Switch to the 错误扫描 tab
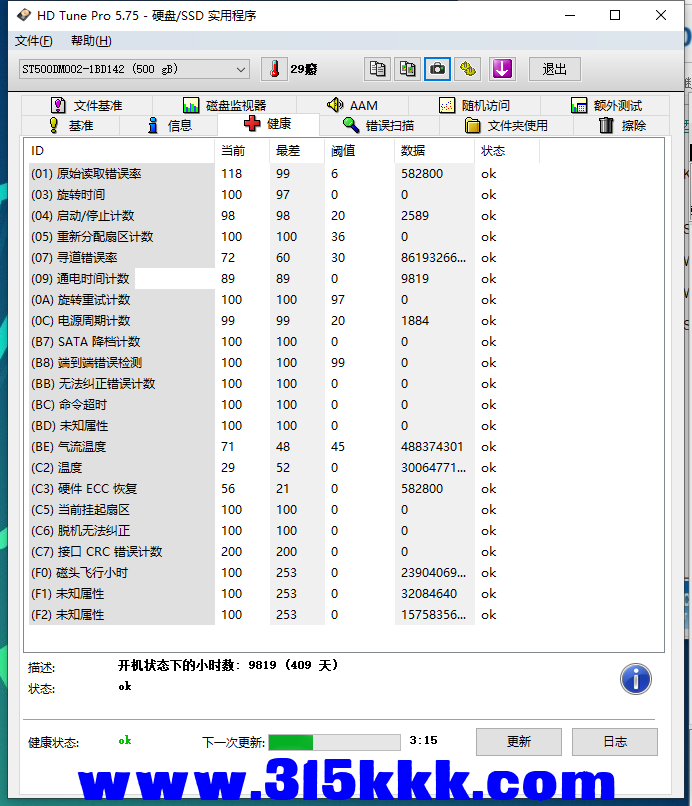The width and height of the screenshot is (692, 806). [x=377, y=125]
